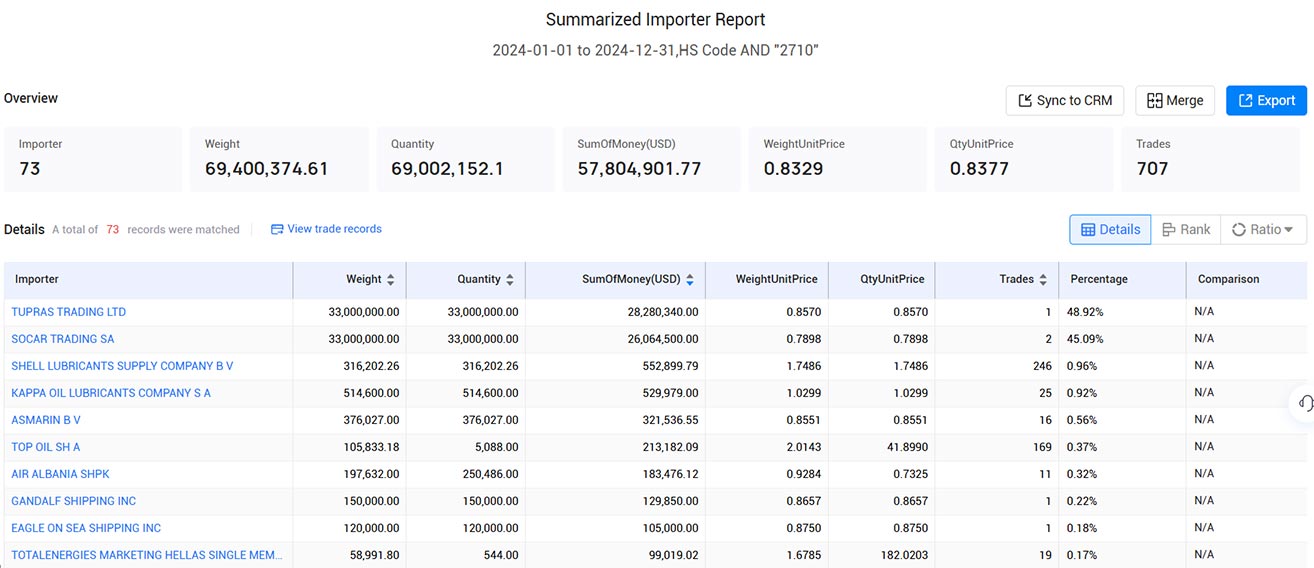
Task: Export the importer report
Action: 1266,101
